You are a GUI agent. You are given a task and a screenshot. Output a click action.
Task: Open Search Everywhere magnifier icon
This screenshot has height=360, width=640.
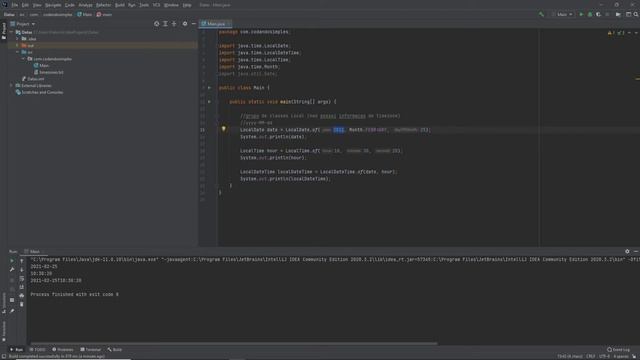pos(636,14)
